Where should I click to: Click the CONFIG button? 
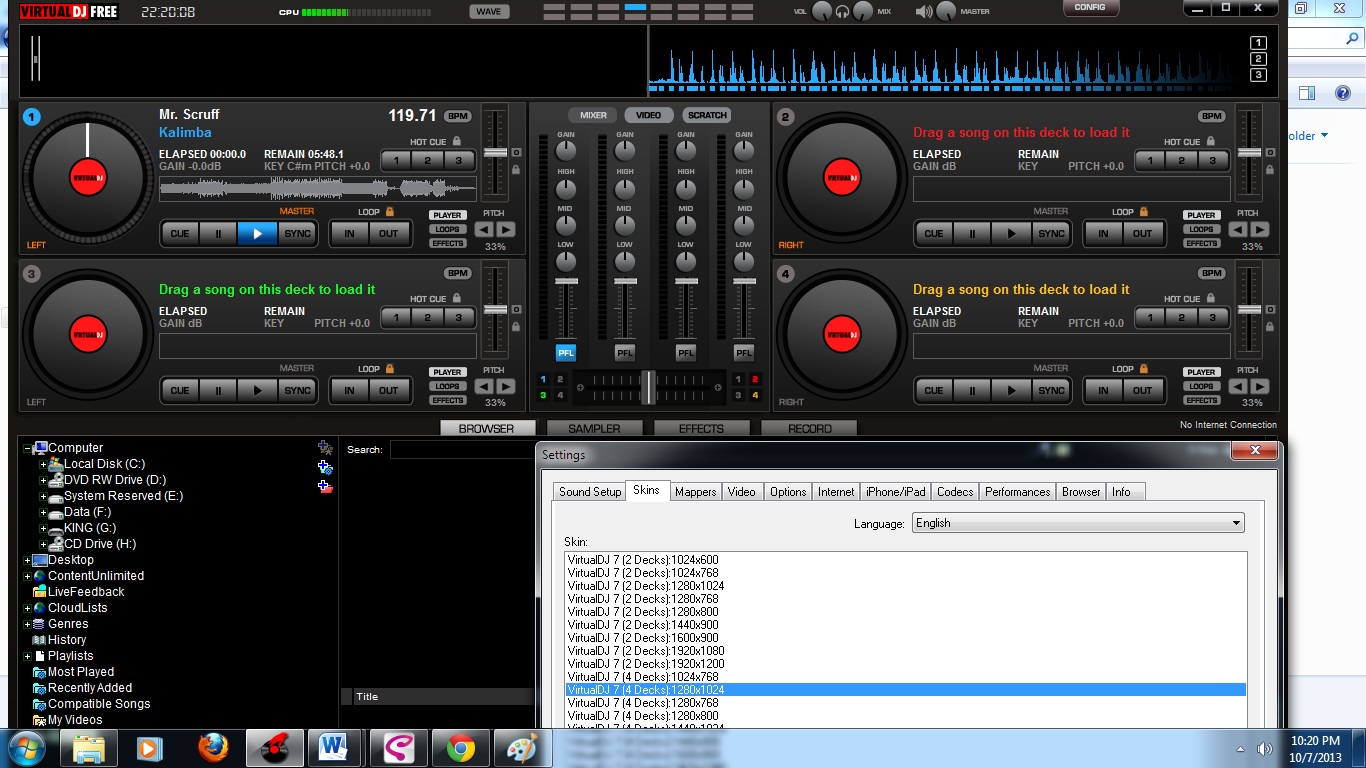point(1090,7)
